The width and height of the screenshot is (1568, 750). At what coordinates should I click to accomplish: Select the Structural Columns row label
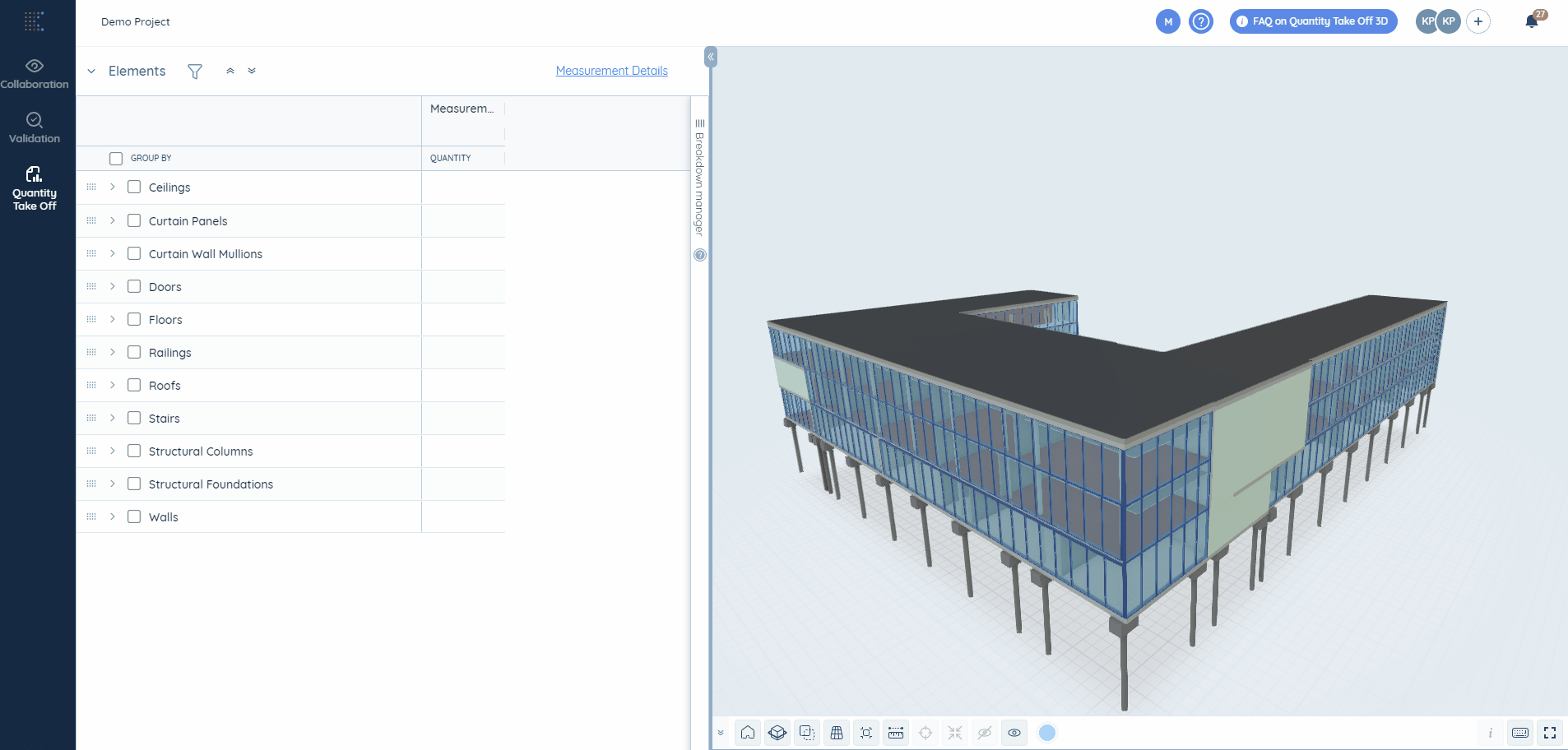(x=201, y=451)
